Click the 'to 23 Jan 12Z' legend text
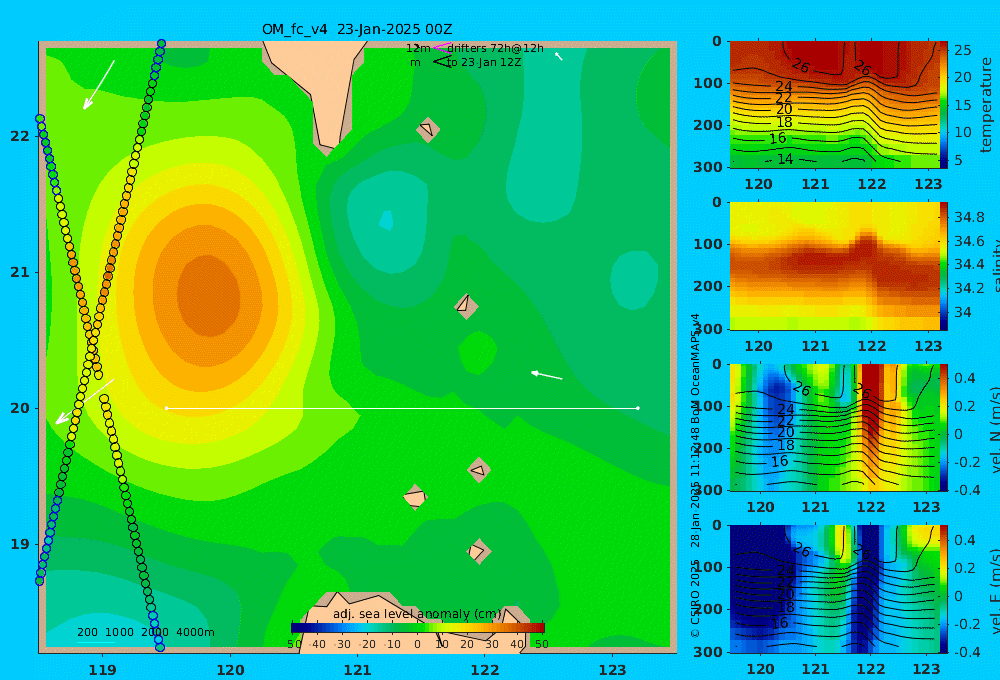 point(483,62)
